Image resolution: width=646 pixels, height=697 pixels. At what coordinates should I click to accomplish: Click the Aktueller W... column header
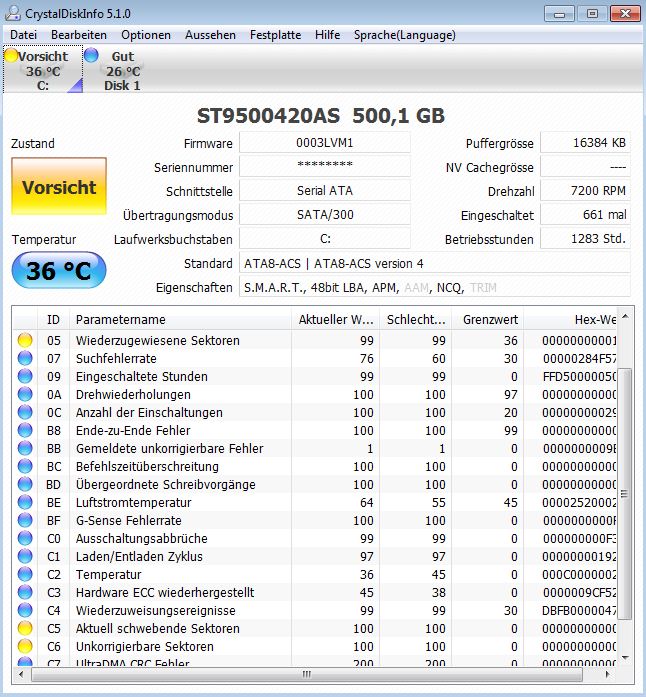pos(336,320)
